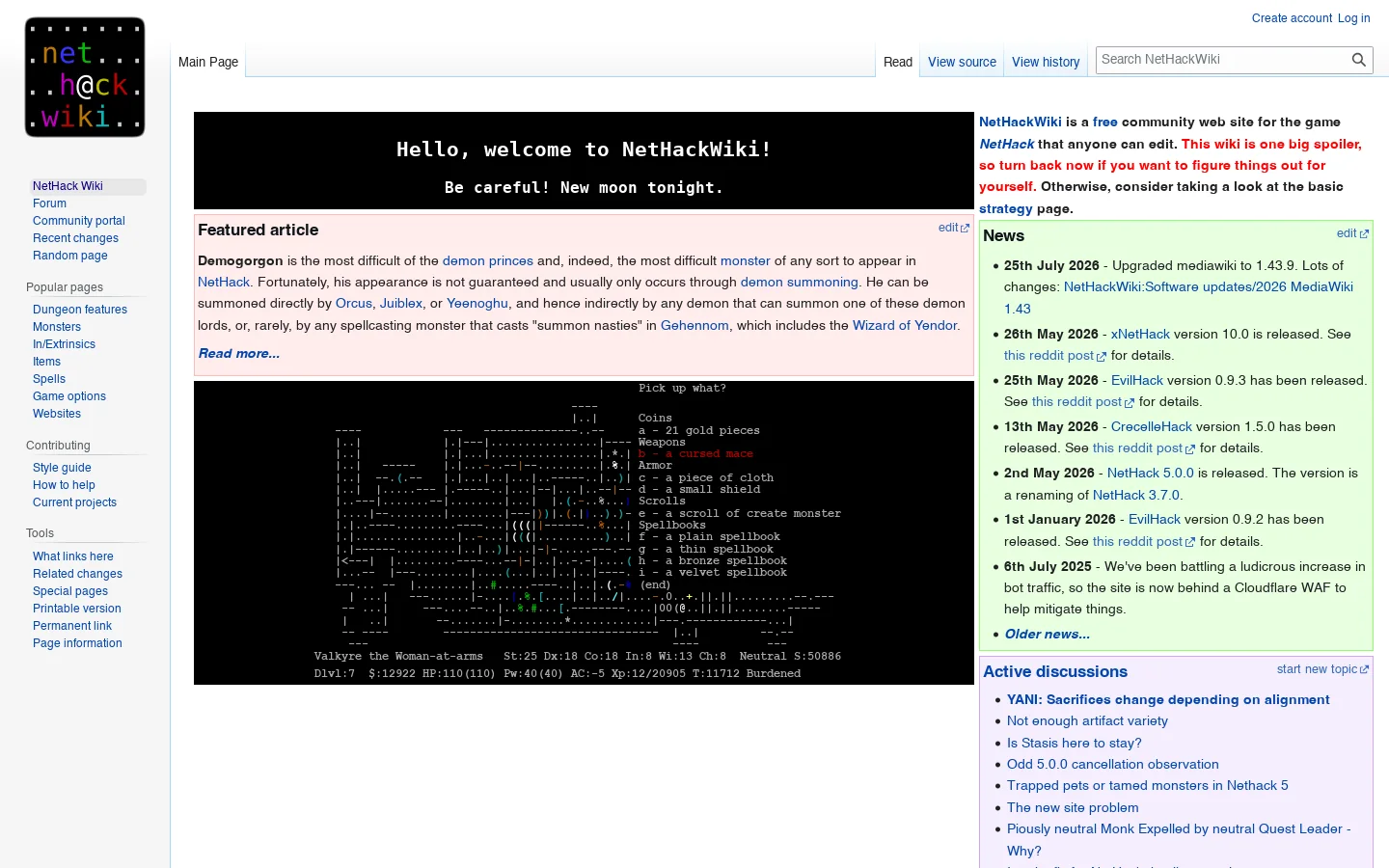Open the Current projects link
This screenshot has width=1389, height=868.
[x=74, y=502]
